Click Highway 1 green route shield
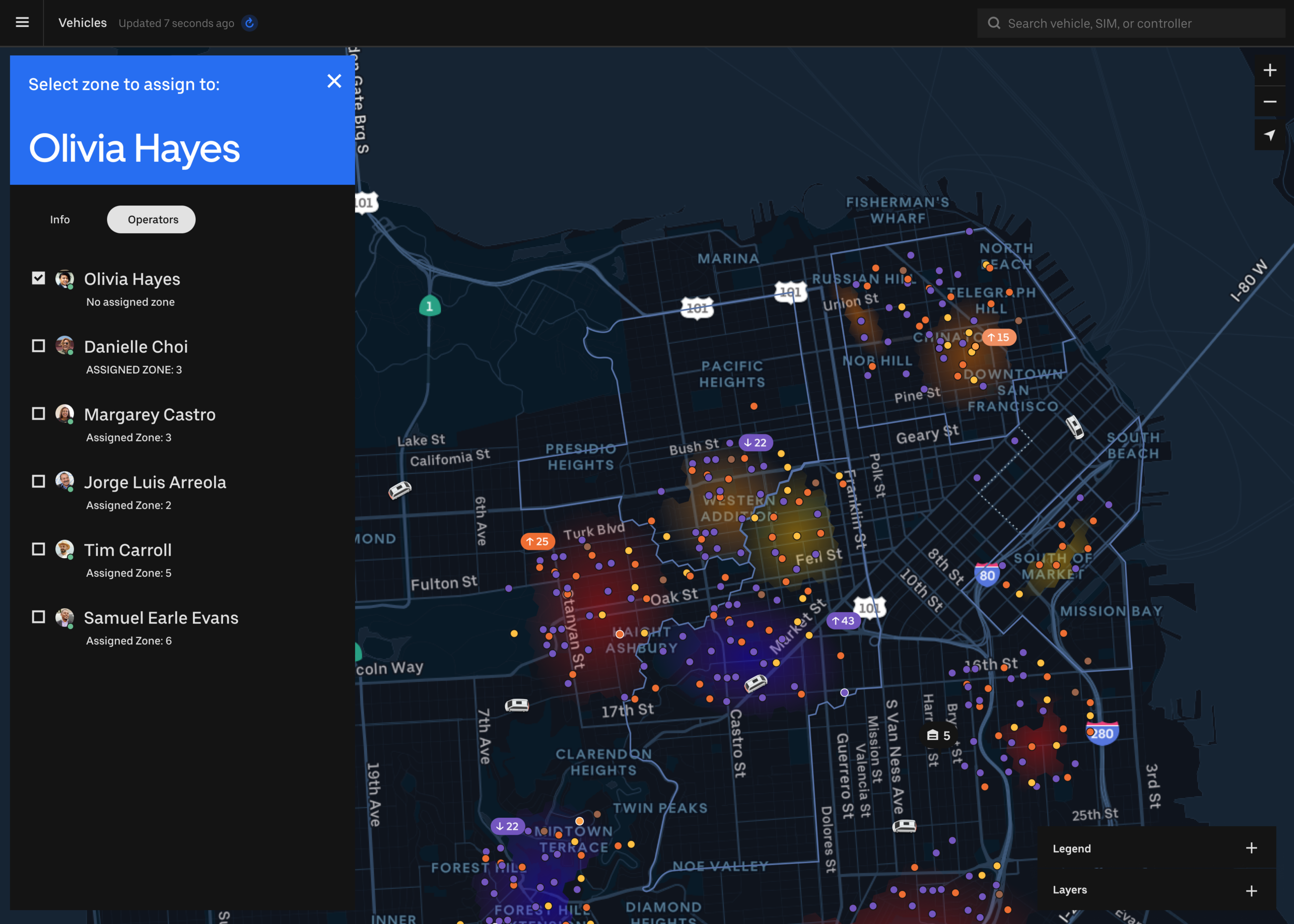This screenshot has width=1294, height=924. [x=430, y=306]
